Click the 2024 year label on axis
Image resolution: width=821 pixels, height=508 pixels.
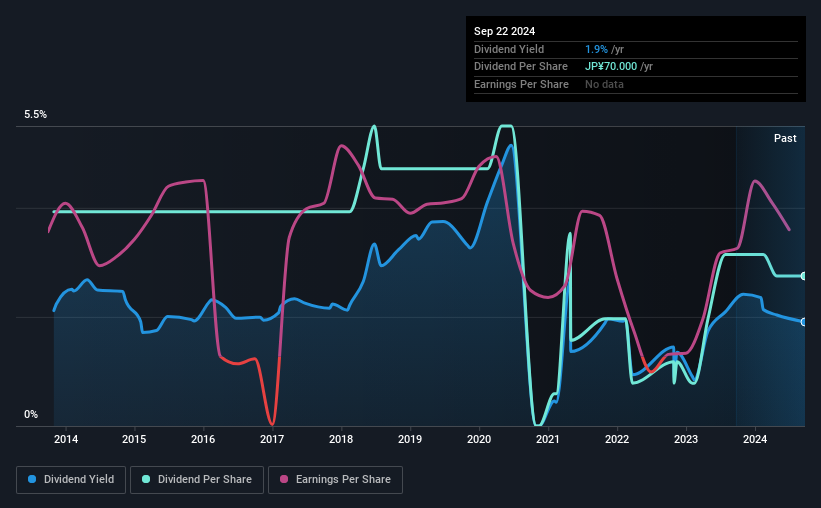click(x=755, y=439)
